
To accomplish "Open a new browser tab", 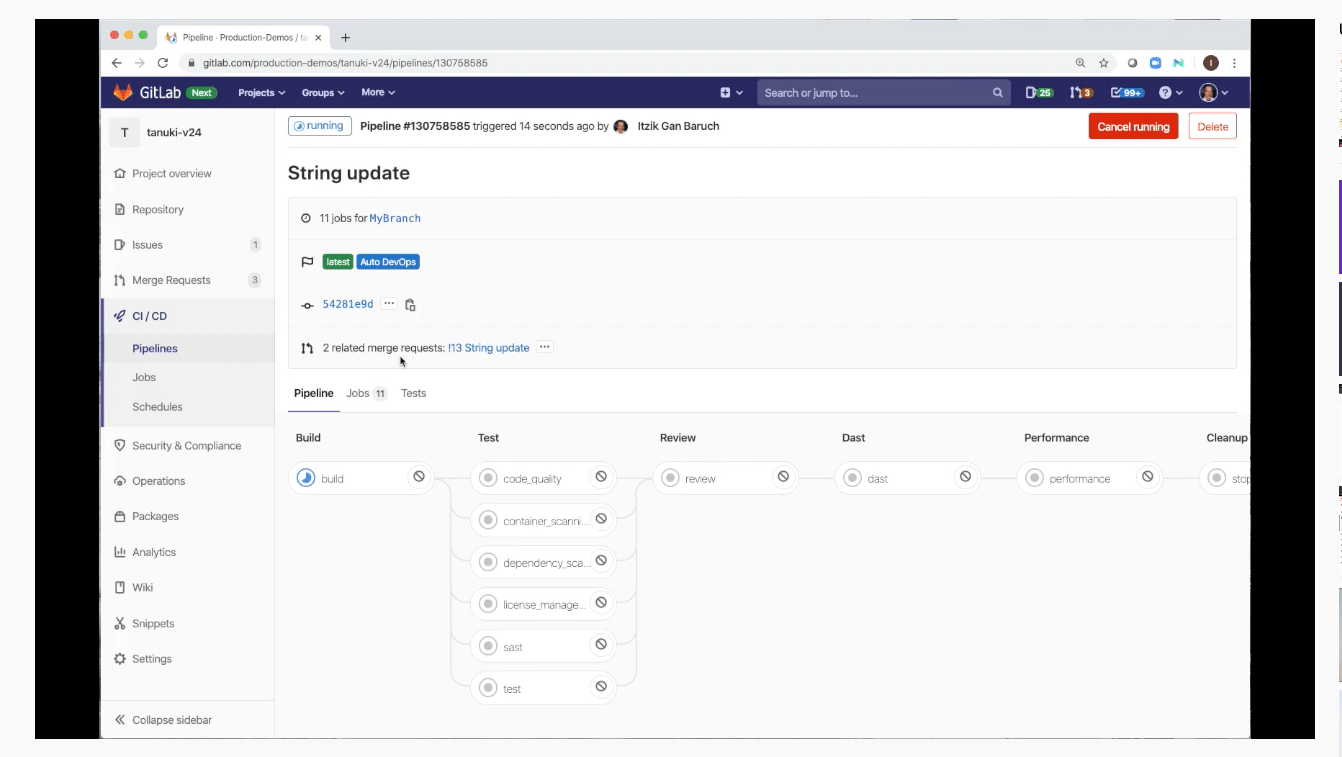I will point(345,38).
